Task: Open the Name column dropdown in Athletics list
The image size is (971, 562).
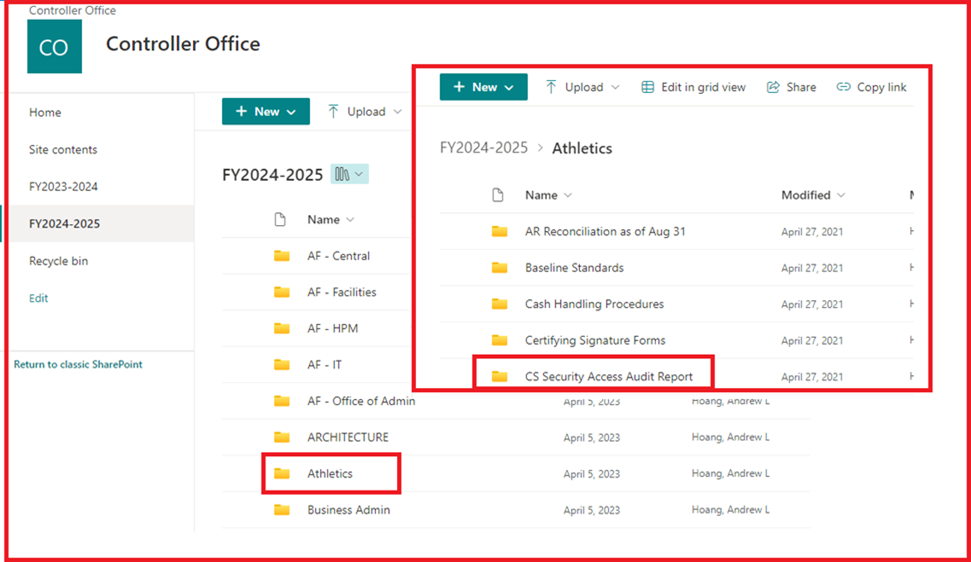Action: pyautogui.click(x=568, y=195)
